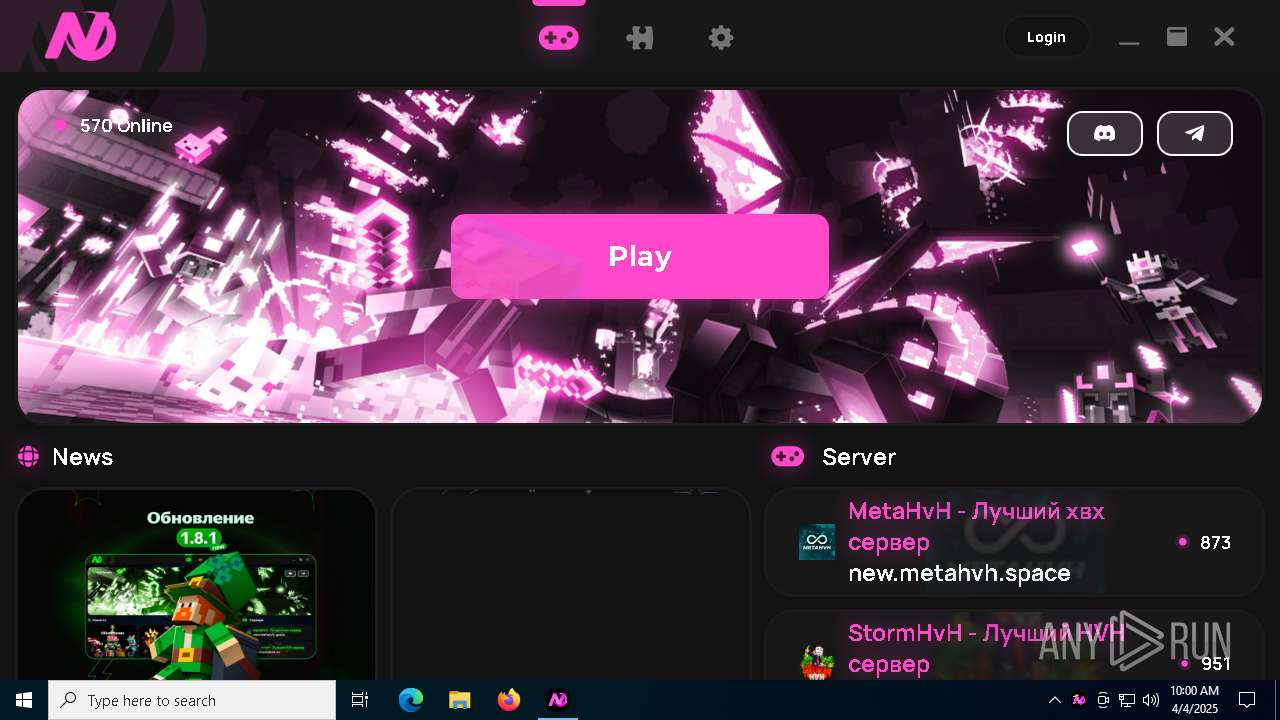Click the News section heading

(83, 457)
